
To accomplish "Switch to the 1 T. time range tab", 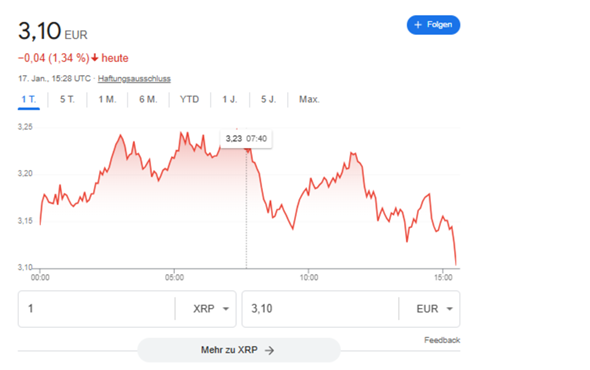I will tap(29, 99).
